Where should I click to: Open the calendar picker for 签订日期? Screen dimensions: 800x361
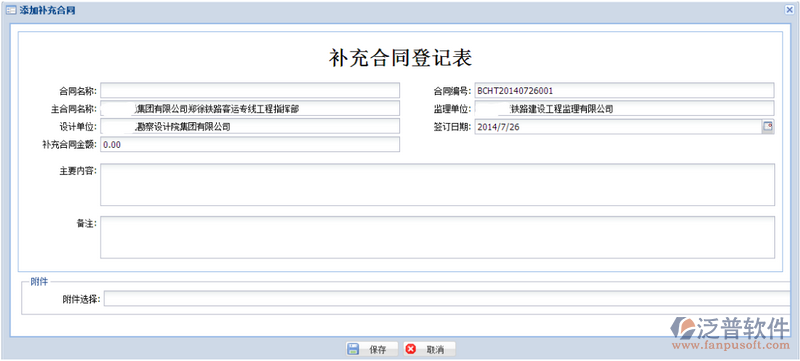pyautogui.click(x=768, y=127)
